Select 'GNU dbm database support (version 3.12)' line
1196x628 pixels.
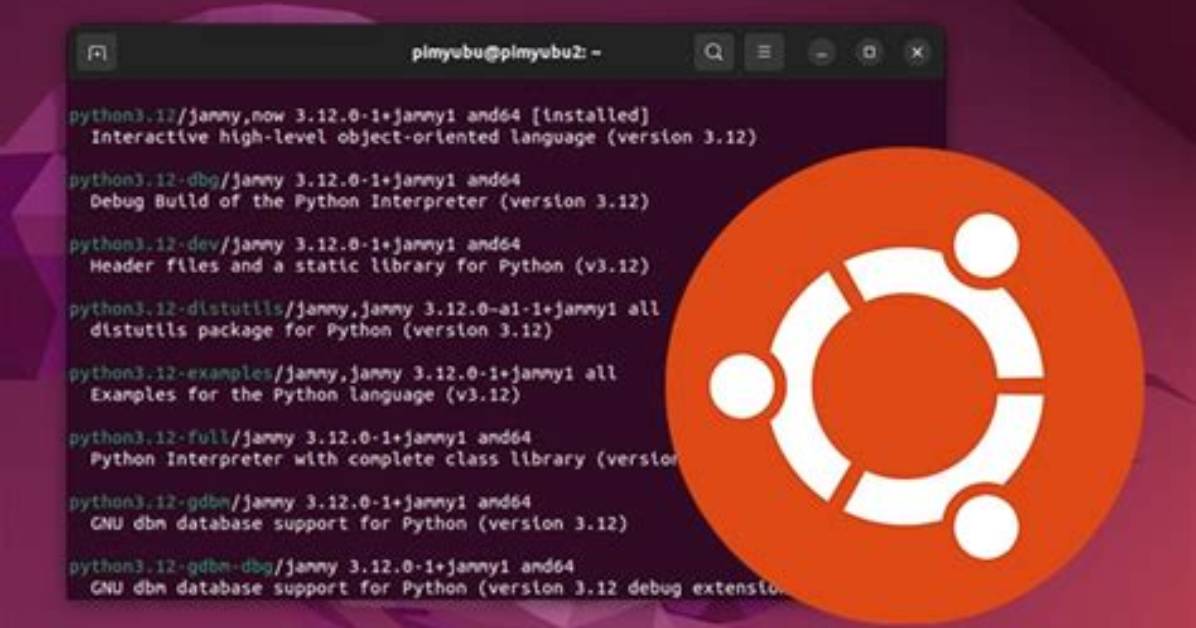(358, 523)
